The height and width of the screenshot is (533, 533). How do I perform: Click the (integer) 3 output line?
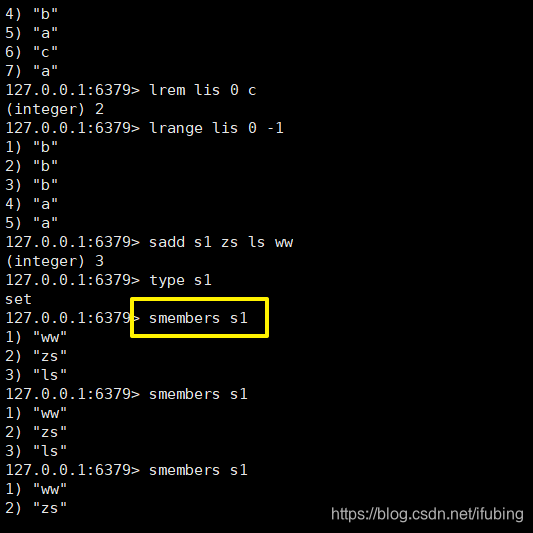[54, 261]
